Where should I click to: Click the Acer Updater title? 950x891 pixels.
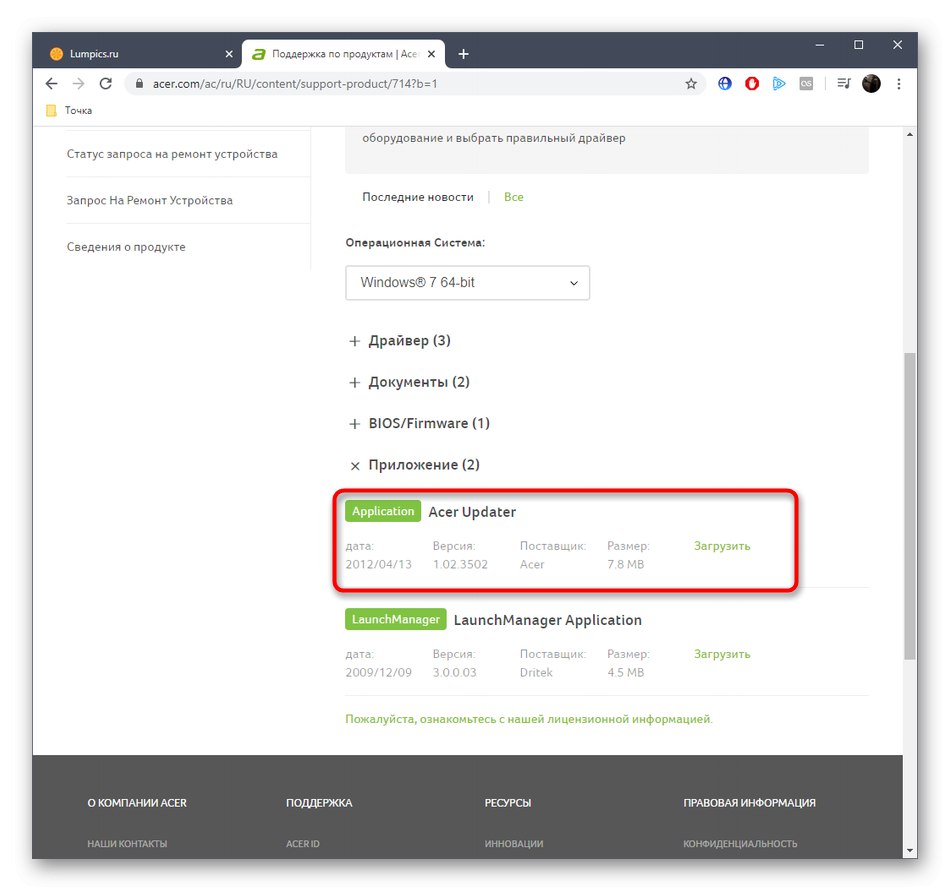click(x=472, y=512)
